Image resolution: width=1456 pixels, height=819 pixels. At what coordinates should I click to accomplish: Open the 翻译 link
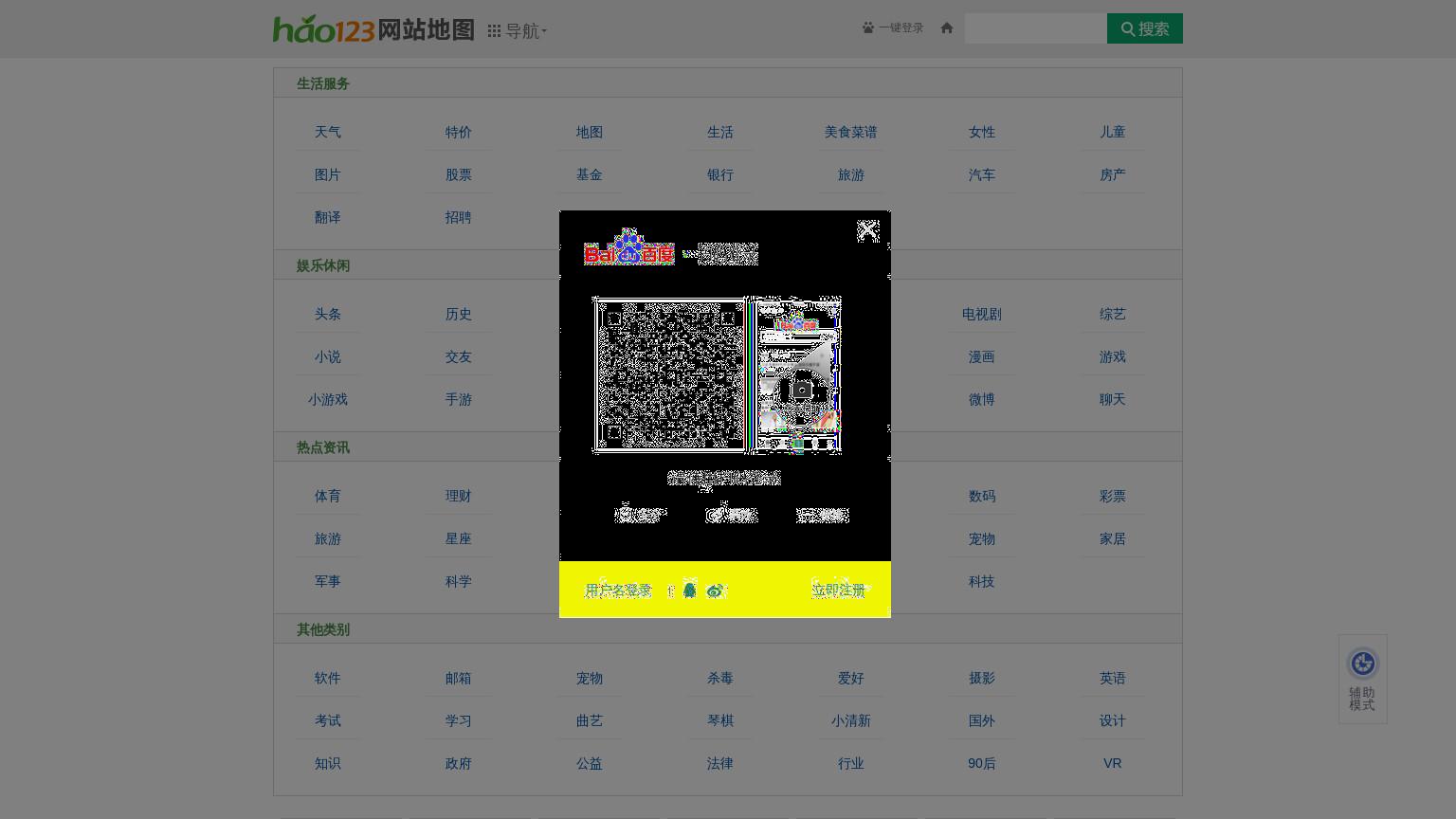click(328, 218)
